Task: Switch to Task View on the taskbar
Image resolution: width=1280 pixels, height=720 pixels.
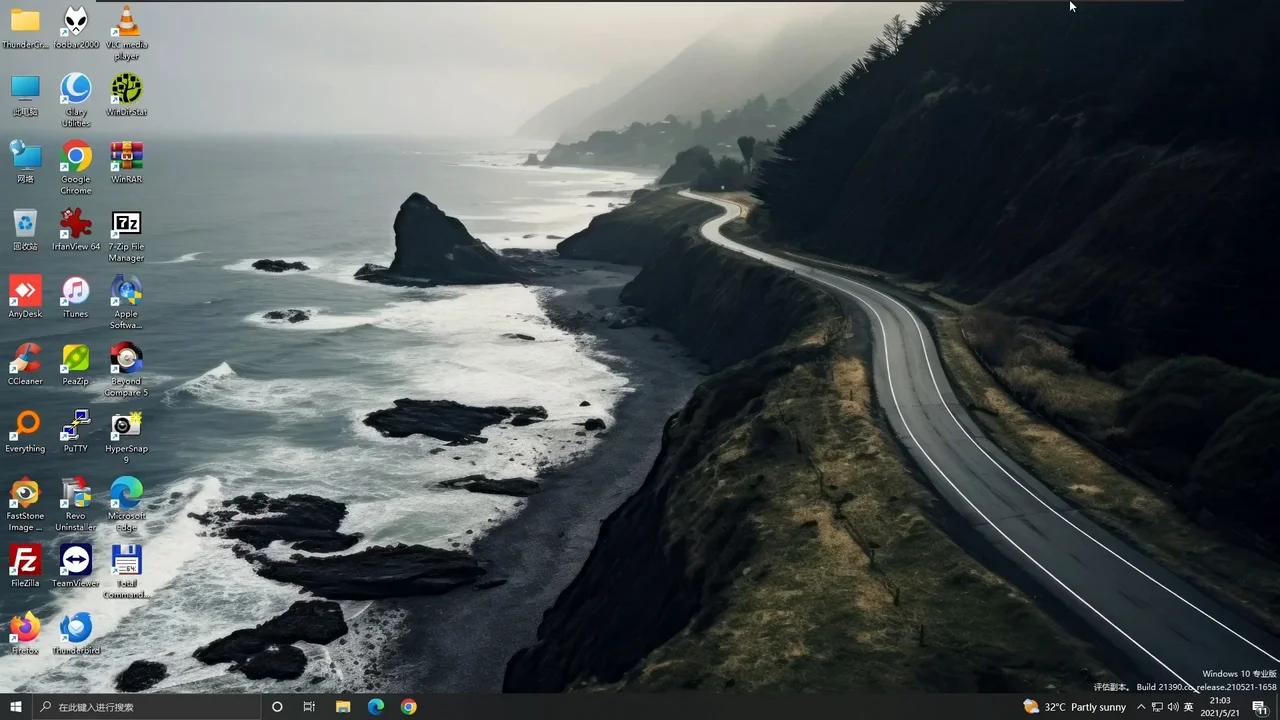Action: tap(309, 707)
